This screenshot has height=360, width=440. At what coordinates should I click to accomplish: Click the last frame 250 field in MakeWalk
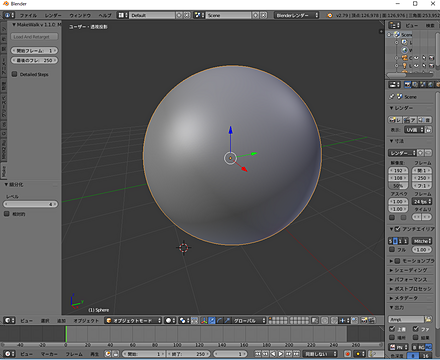point(34,60)
